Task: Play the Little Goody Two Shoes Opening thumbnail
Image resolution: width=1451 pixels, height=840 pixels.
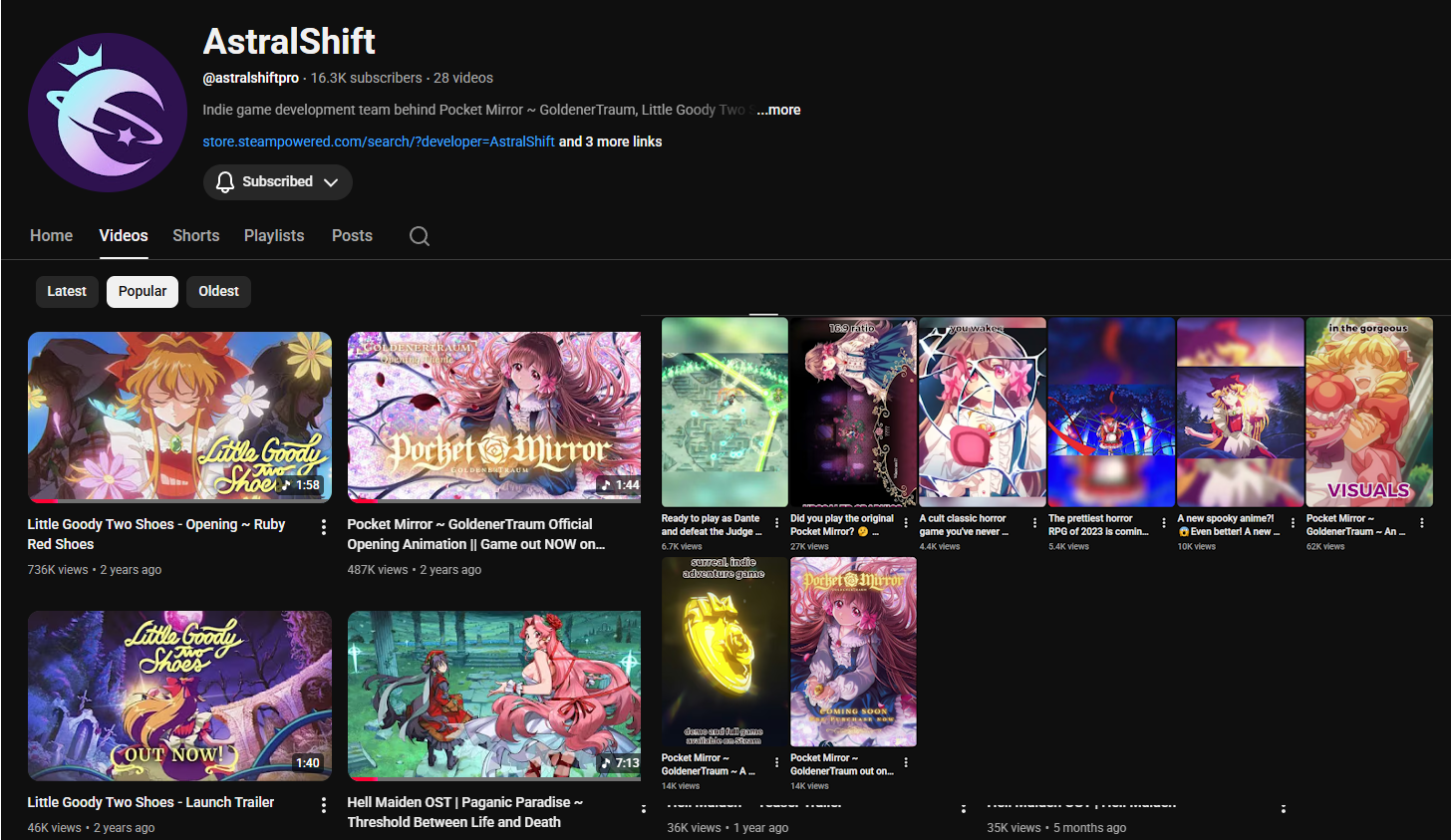Action: pyautogui.click(x=179, y=417)
